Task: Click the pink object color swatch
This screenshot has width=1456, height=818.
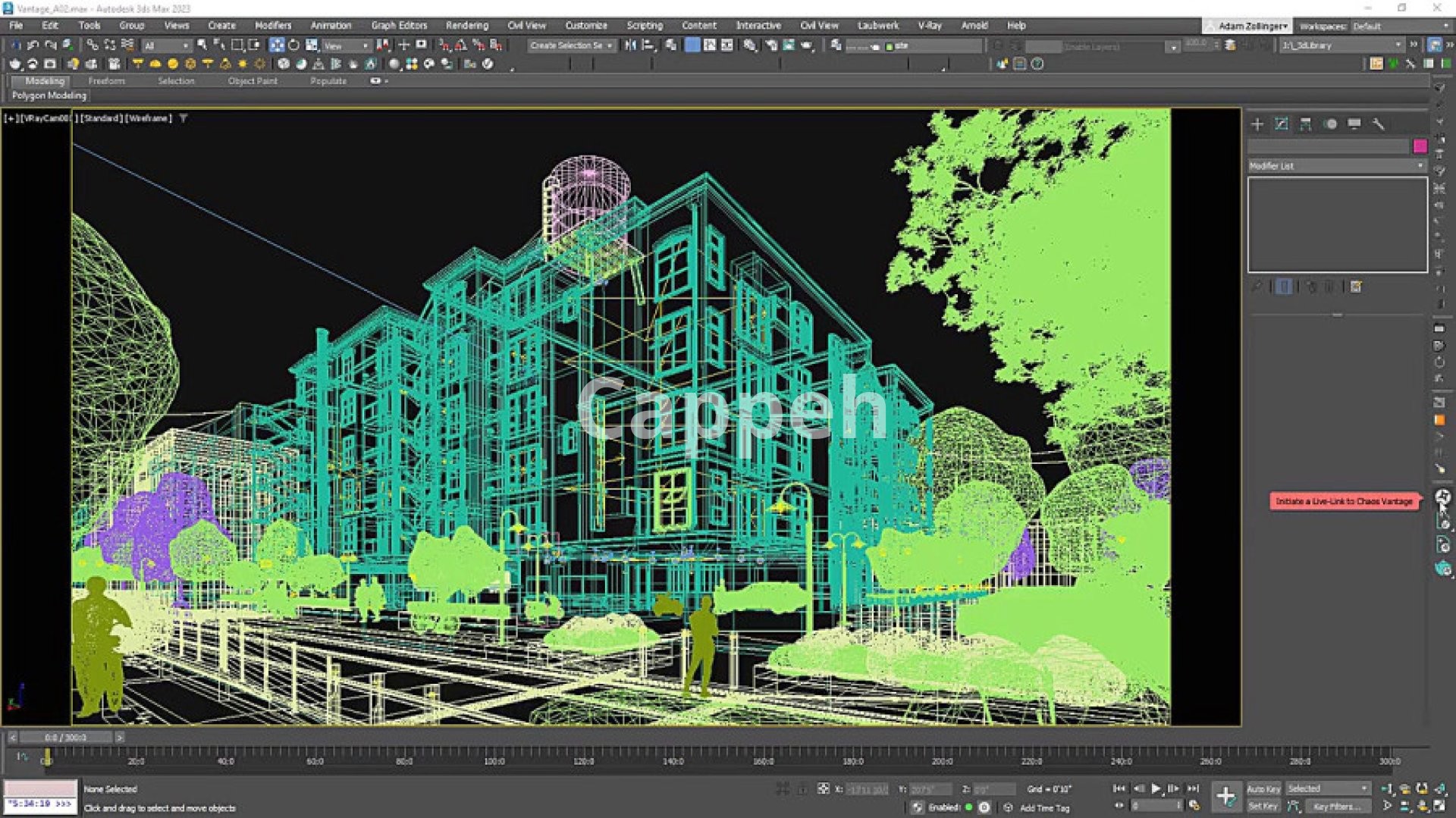Action: point(1420,146)
